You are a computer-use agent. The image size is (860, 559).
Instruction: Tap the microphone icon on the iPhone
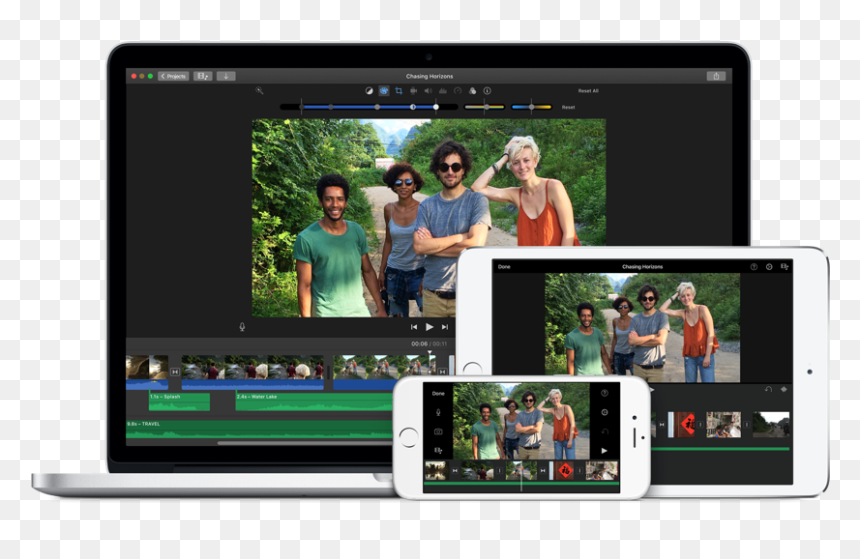pyautogui.click(x=438, y=412)
